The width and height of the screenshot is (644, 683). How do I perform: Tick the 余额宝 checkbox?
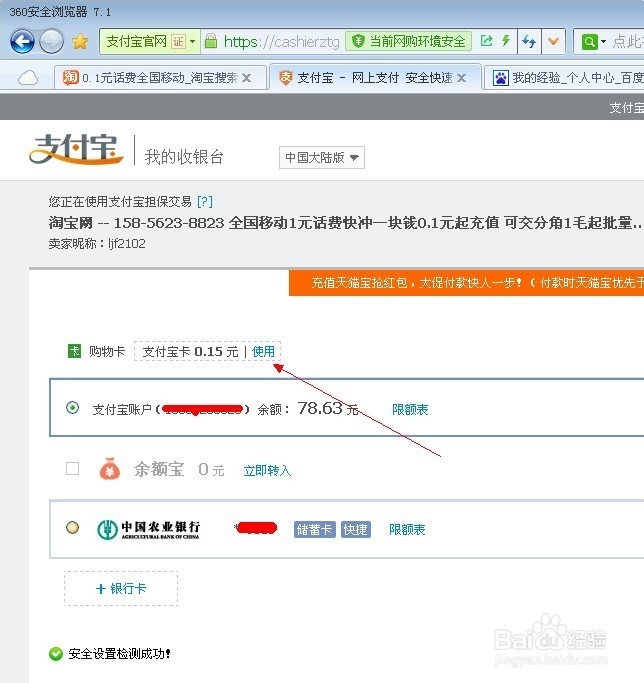tap(72, 469)
